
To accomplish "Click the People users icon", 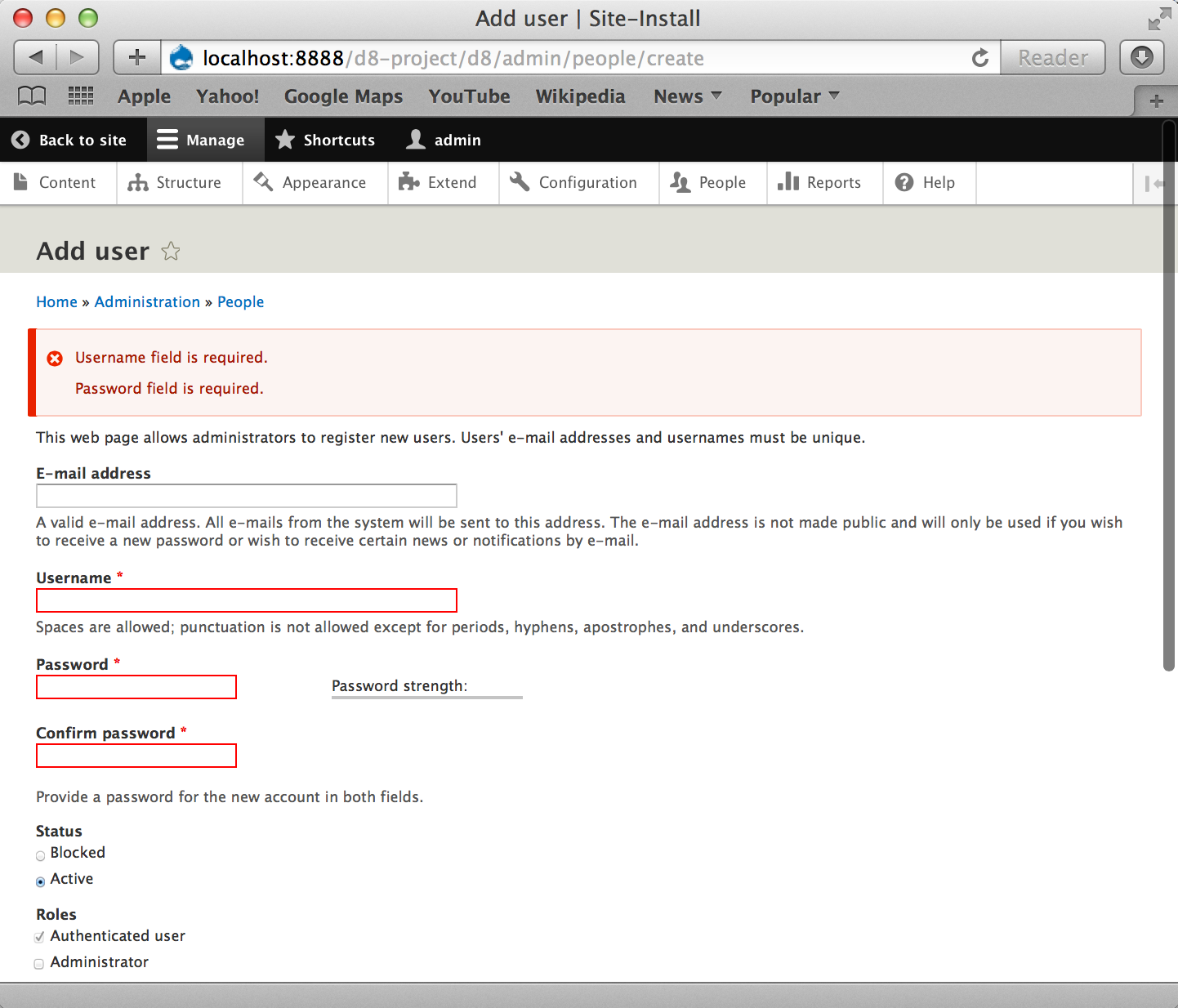I will 680,182.
